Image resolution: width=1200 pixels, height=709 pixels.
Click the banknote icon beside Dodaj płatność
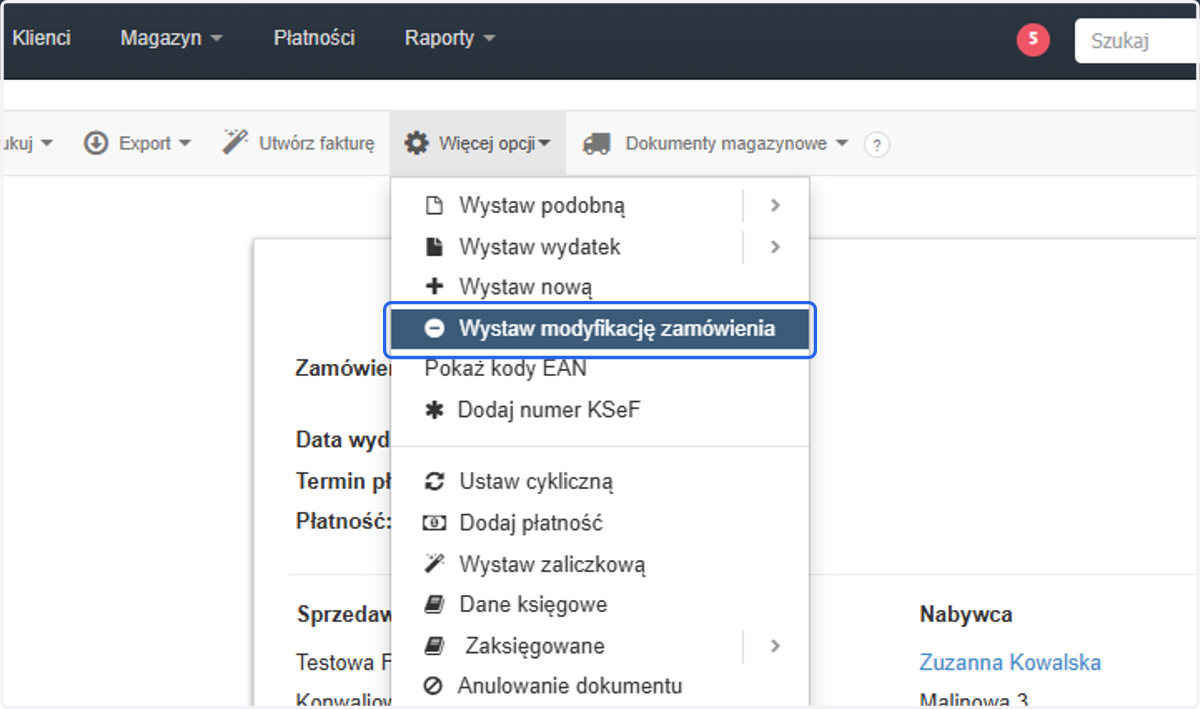coord(434,522)
